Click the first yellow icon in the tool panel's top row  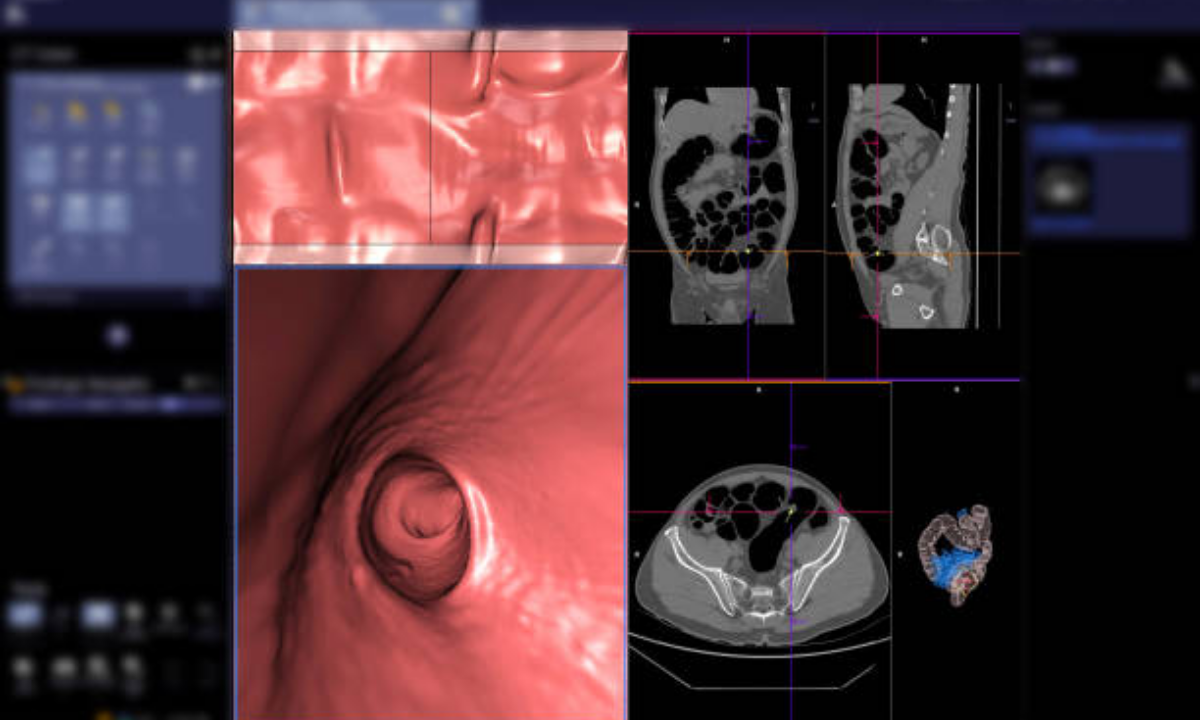(77, 112)
